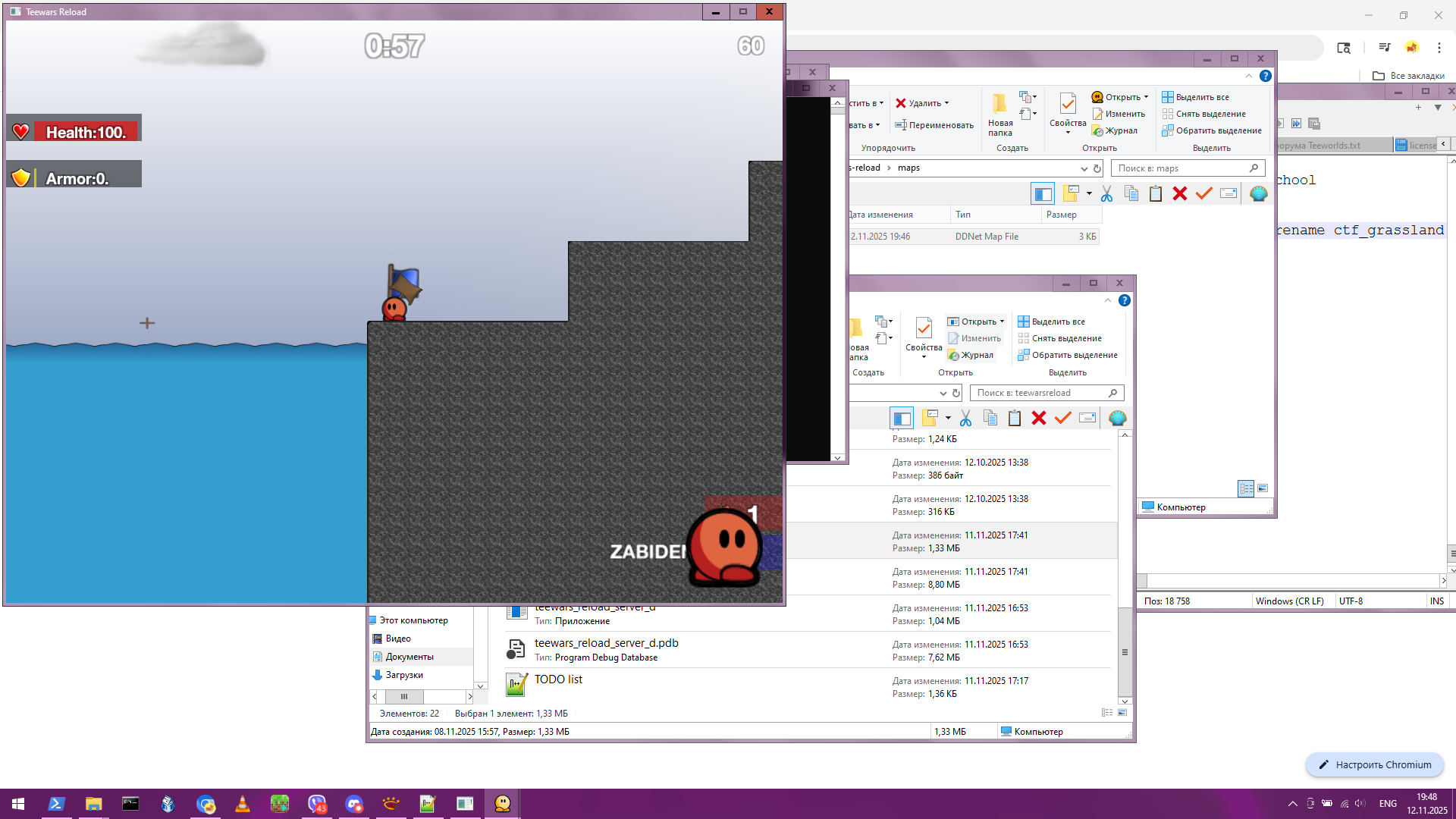Expand the Открыть dropdown in the maps ribbon
Image resolution: width=1456 pixels, height=819 pixels.
(1146, 97)
